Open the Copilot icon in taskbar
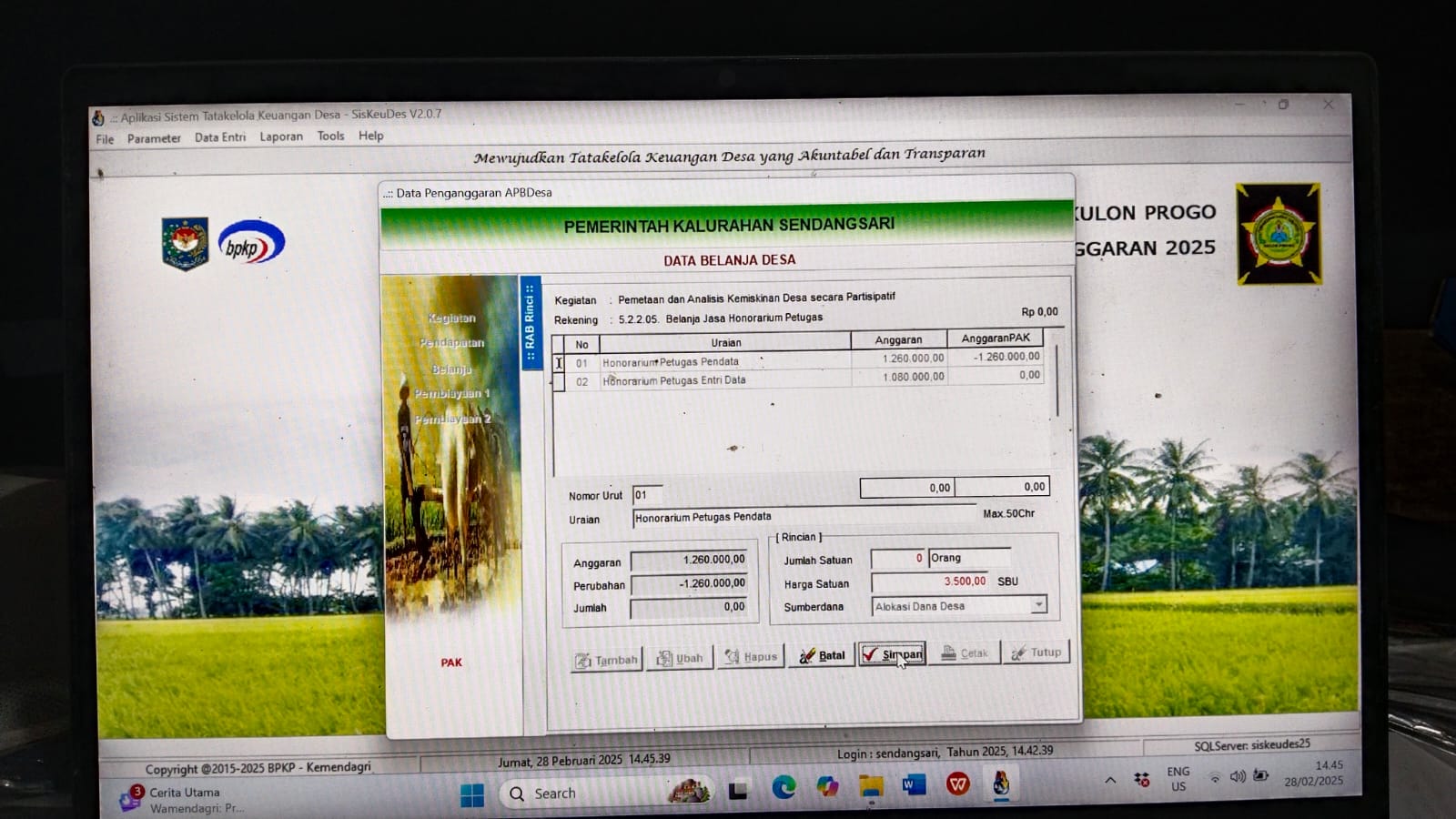The height and width of the screenshot is (819, 1456). pyautogui.click(x=827, y=786)
